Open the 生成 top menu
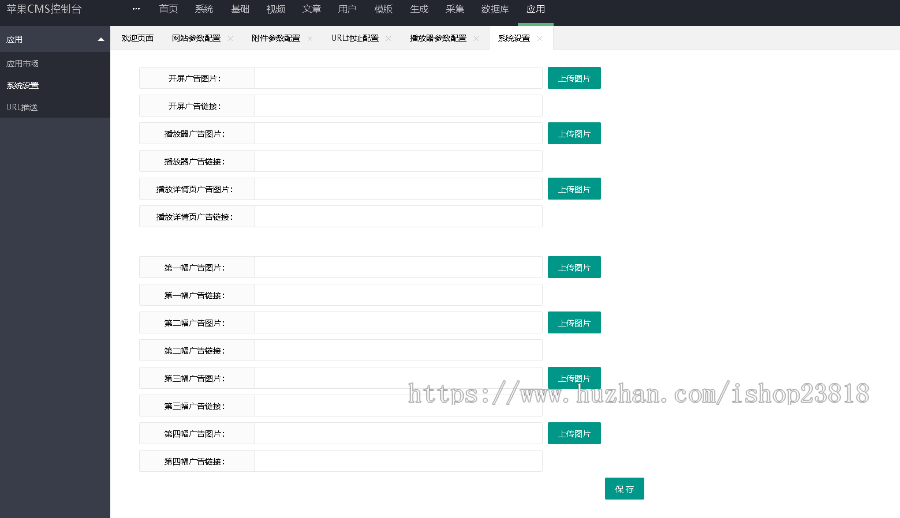This screenshot has height=518, width=900. click(419, 9)
